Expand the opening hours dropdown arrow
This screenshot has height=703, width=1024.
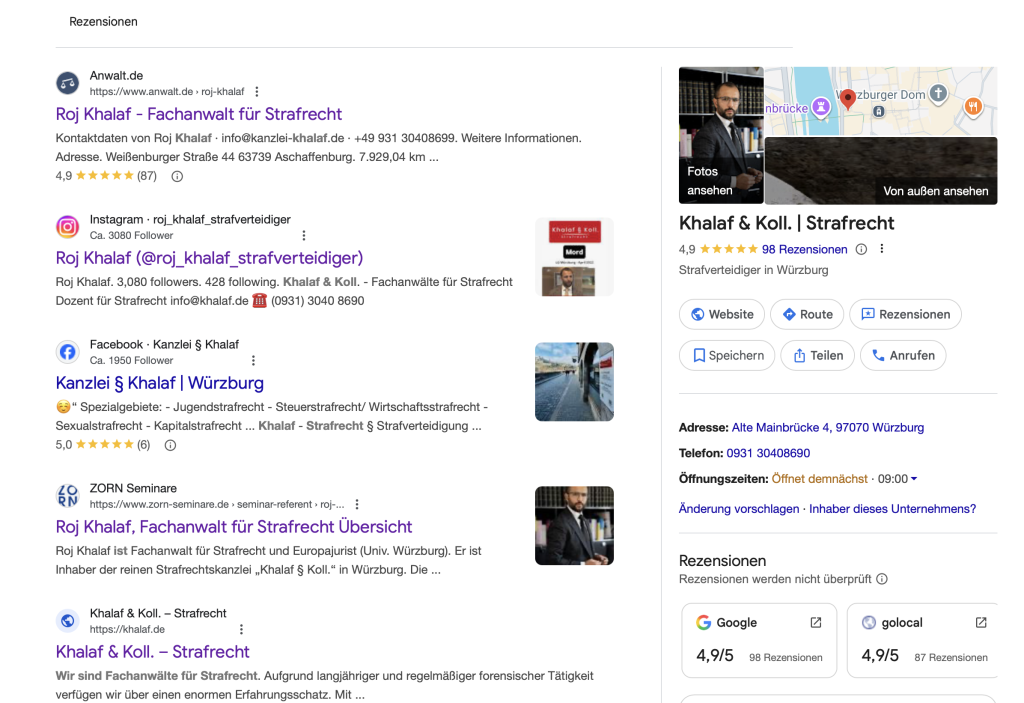tap(914, 479)
